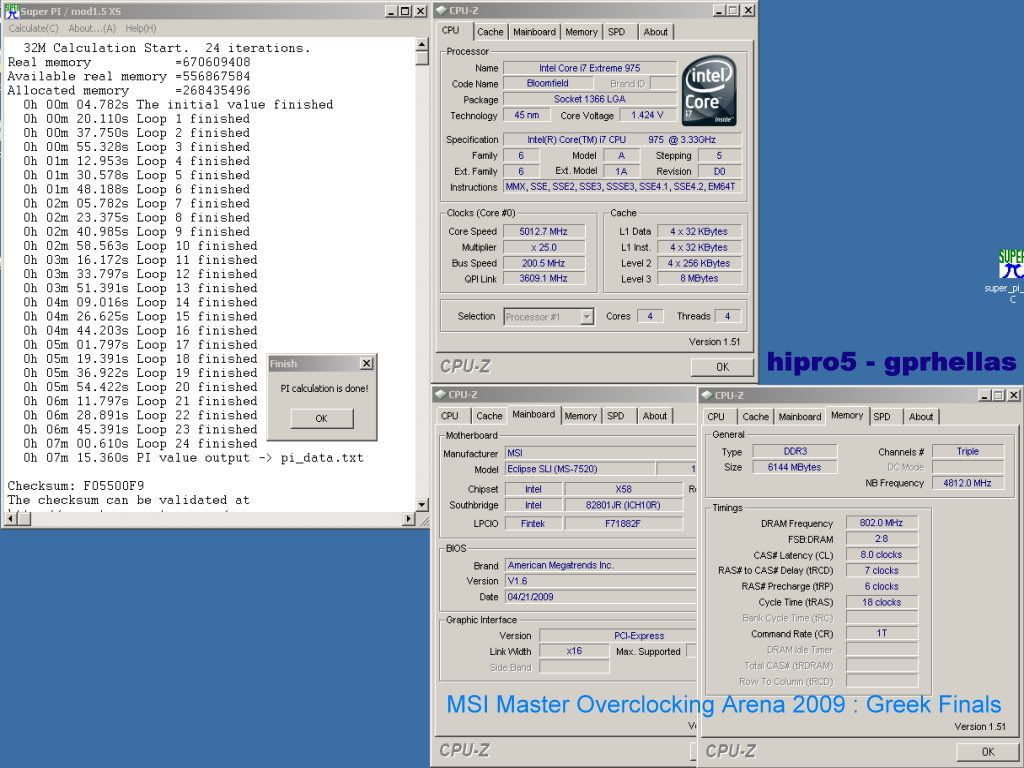Screen dimensions: 1024x768
Task: Select the SPD tab in top CPU-Z
Action: point(617,32)
